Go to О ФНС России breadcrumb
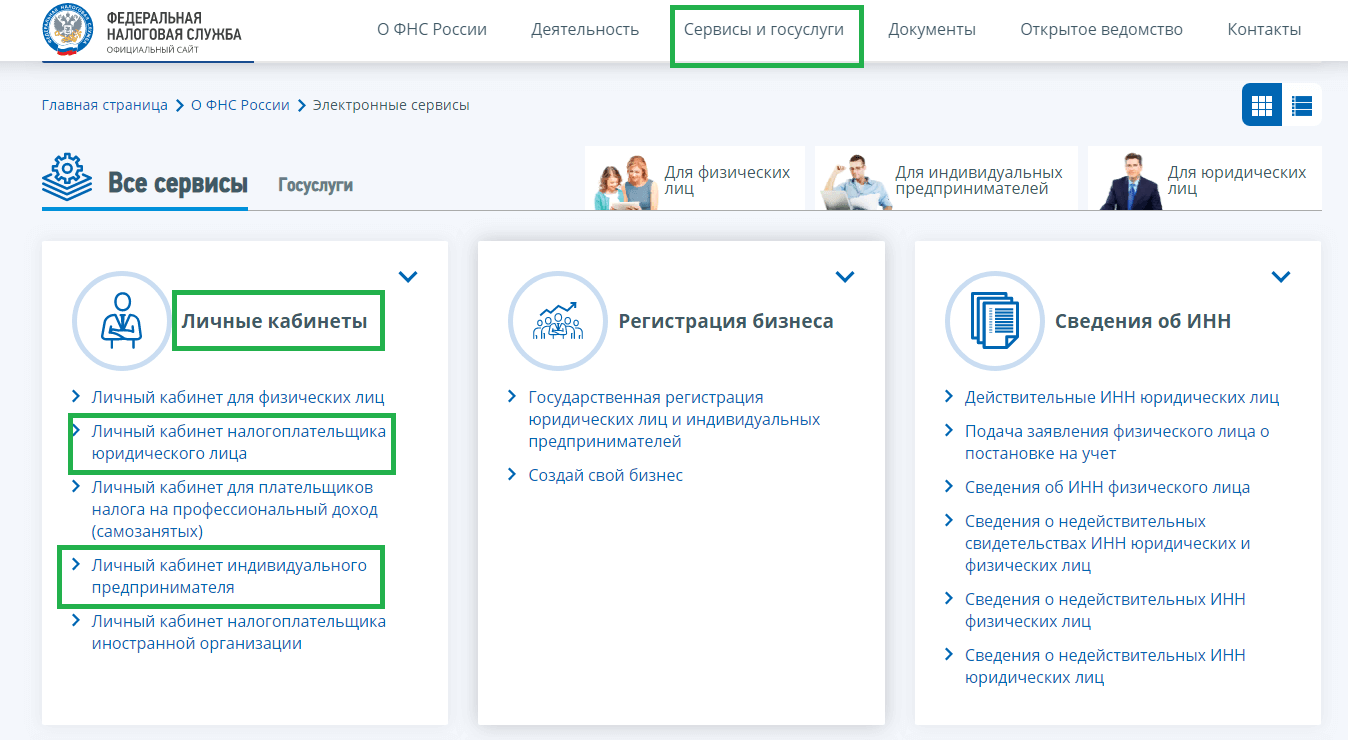Viewport: 1348px width, 740px height. 240,105
